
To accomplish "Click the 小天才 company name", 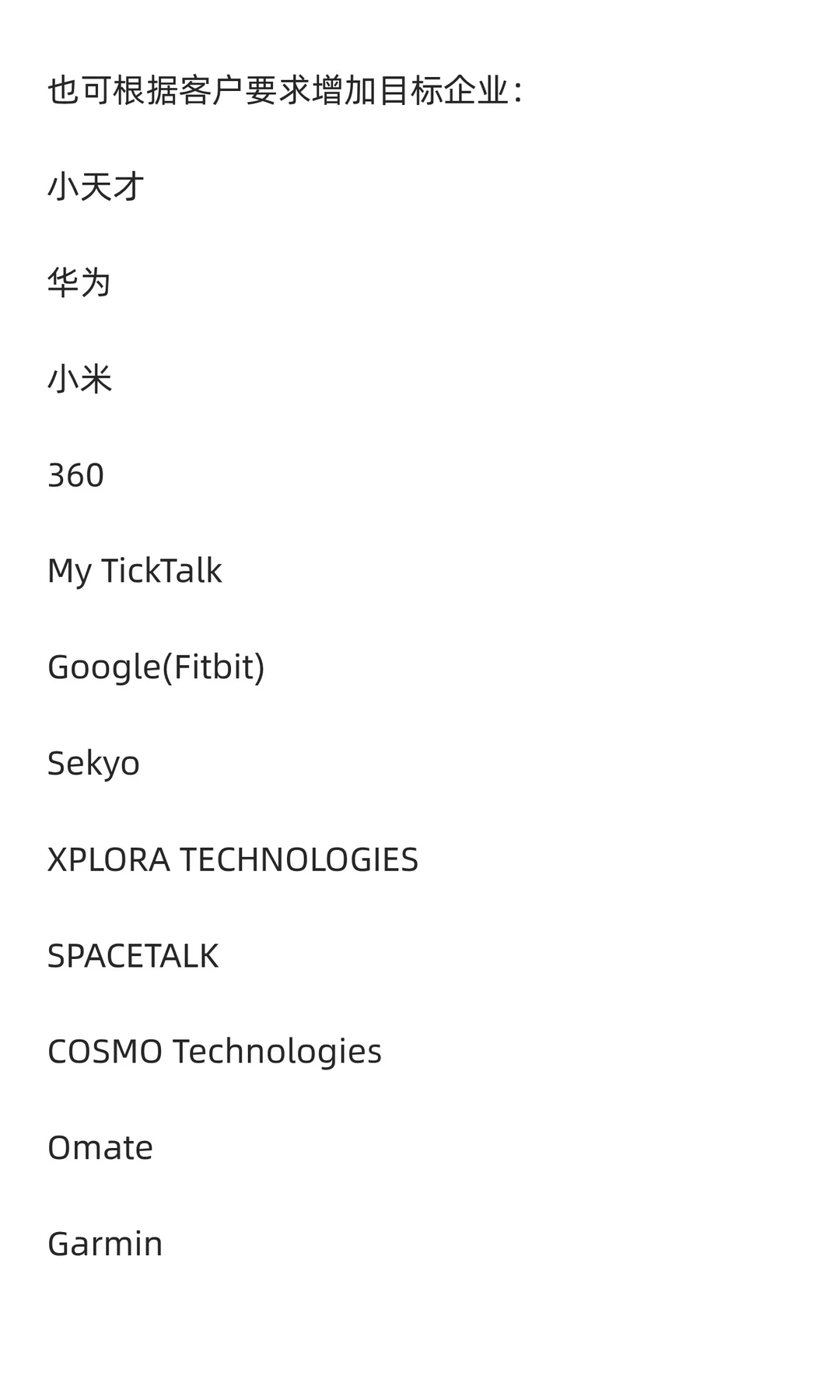I will [x=96, y=187].
